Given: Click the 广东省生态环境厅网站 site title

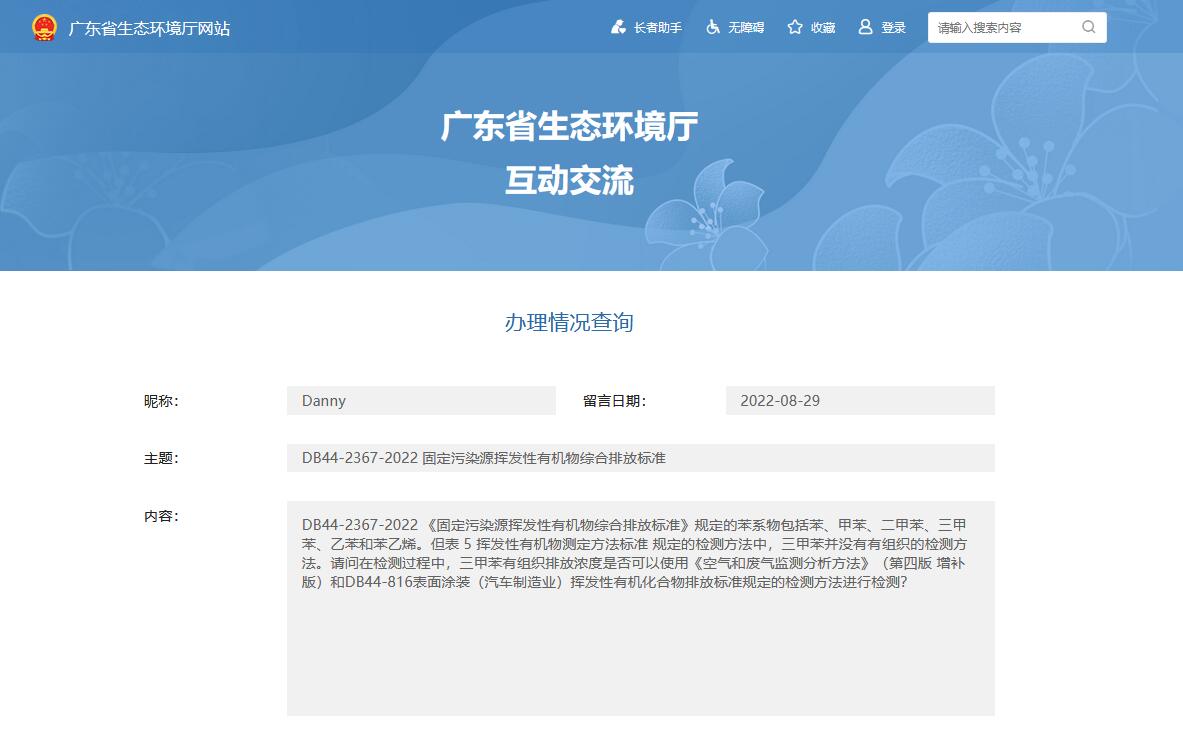Looking at the screenshot, I should click(150, 29).
